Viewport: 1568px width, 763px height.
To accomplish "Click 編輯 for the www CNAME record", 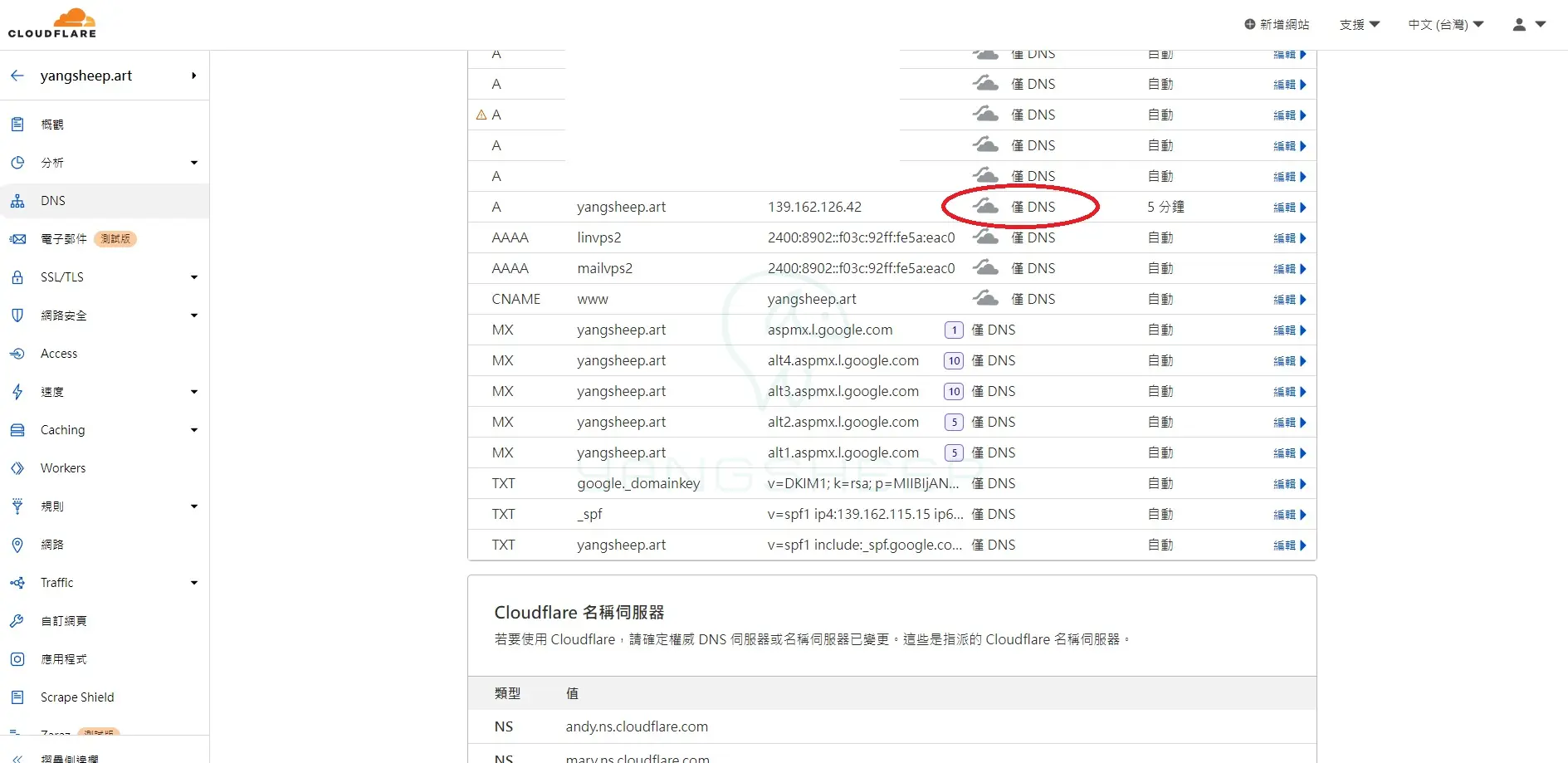I will tap(1290, 300).
